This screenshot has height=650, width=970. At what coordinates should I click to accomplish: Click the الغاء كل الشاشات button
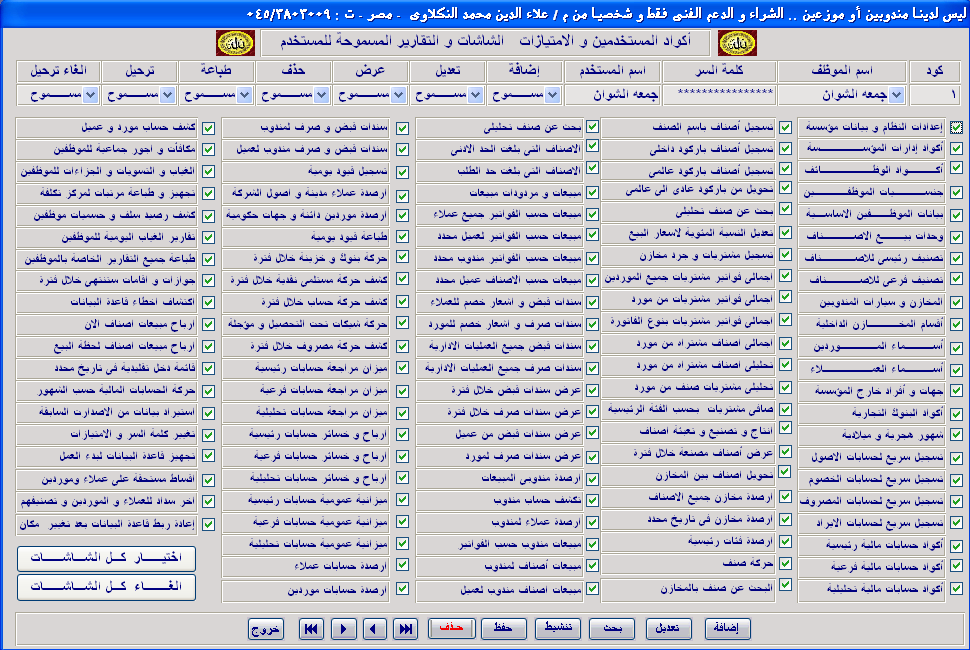tap(106, 586)
